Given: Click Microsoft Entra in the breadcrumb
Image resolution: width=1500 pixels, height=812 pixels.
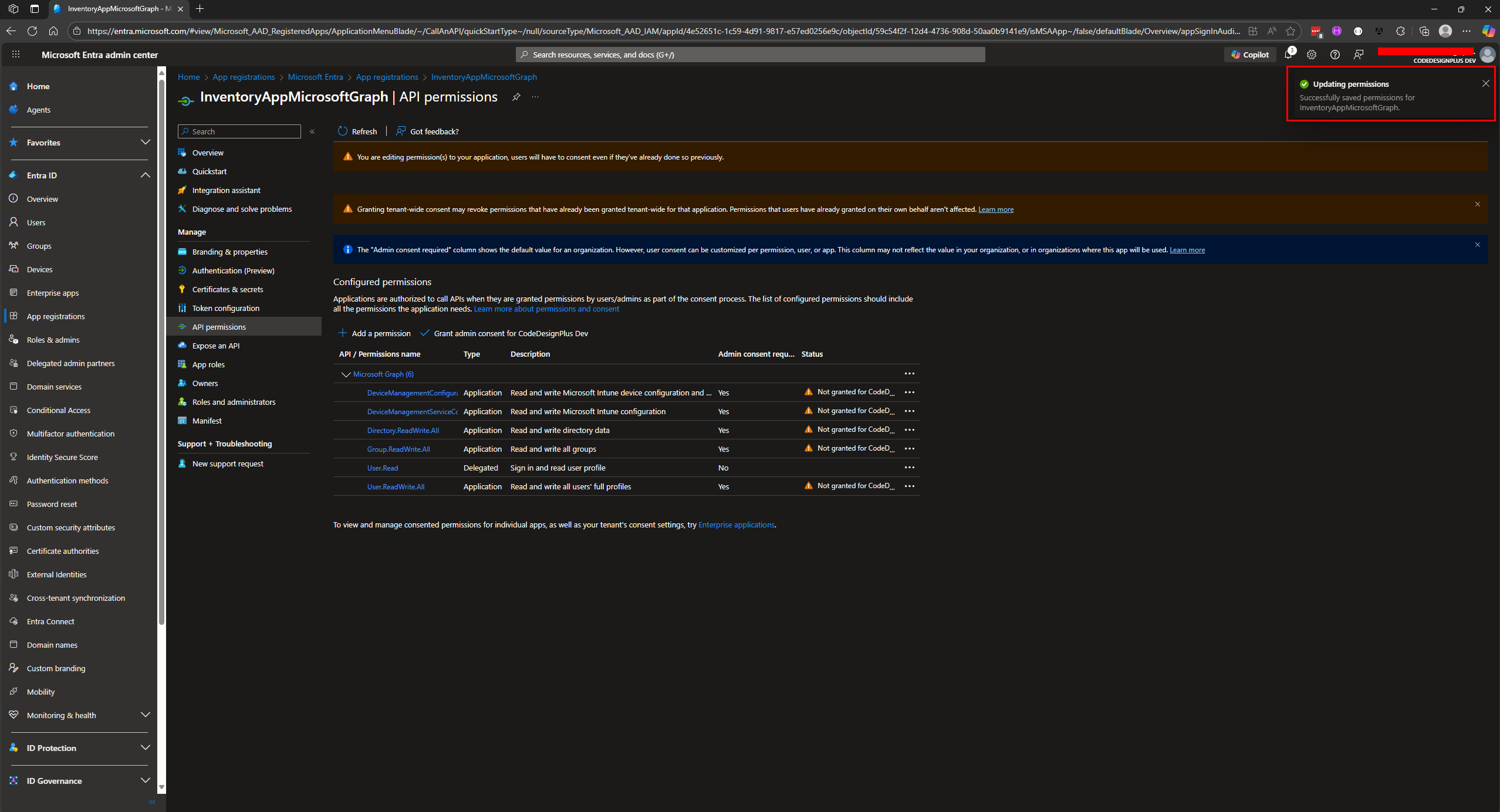Looking at the screenshot, I should (315, 77).
